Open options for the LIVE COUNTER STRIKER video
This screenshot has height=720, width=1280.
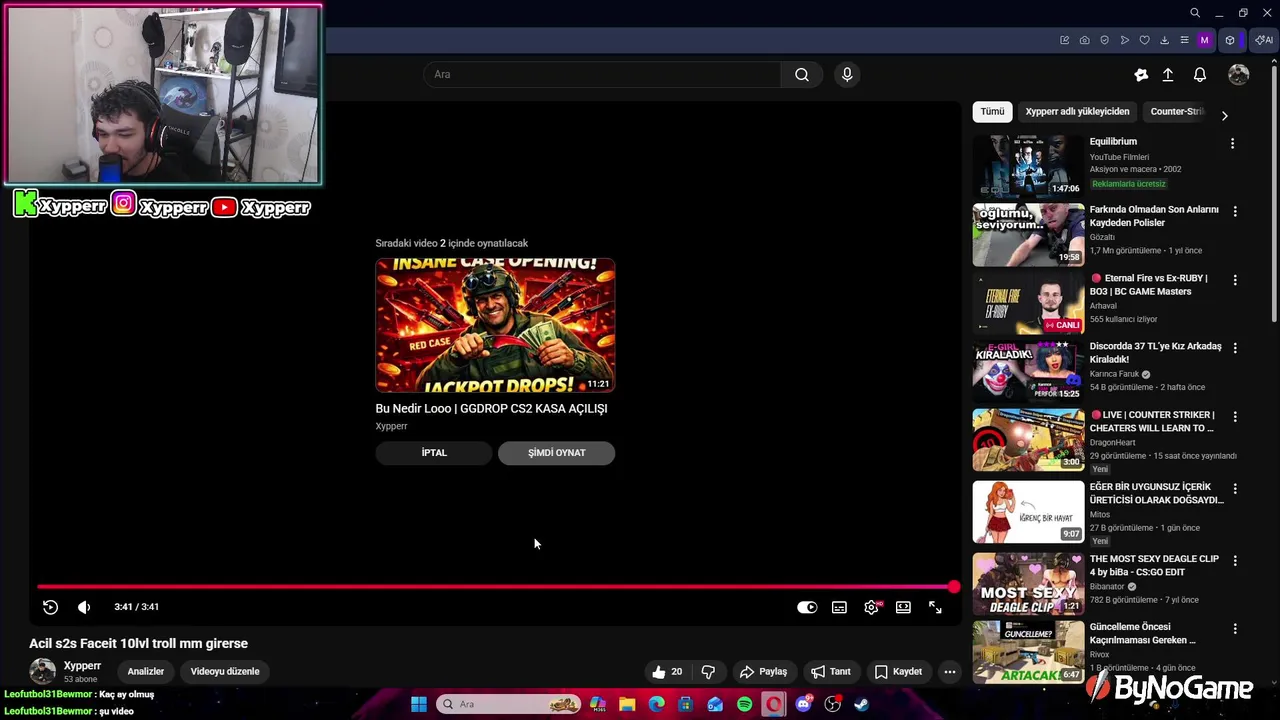(1235, 416)
